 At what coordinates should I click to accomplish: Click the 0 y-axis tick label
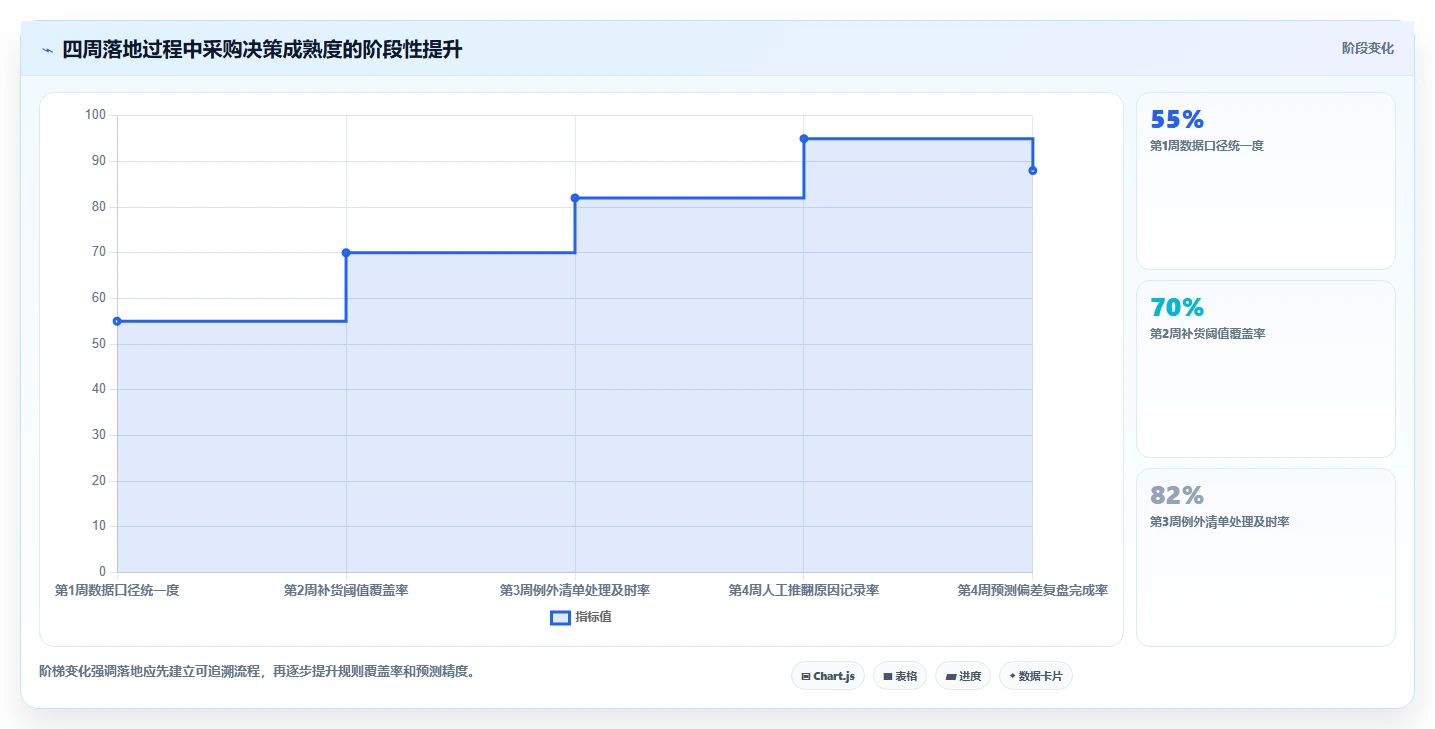[x=102, y=572]
